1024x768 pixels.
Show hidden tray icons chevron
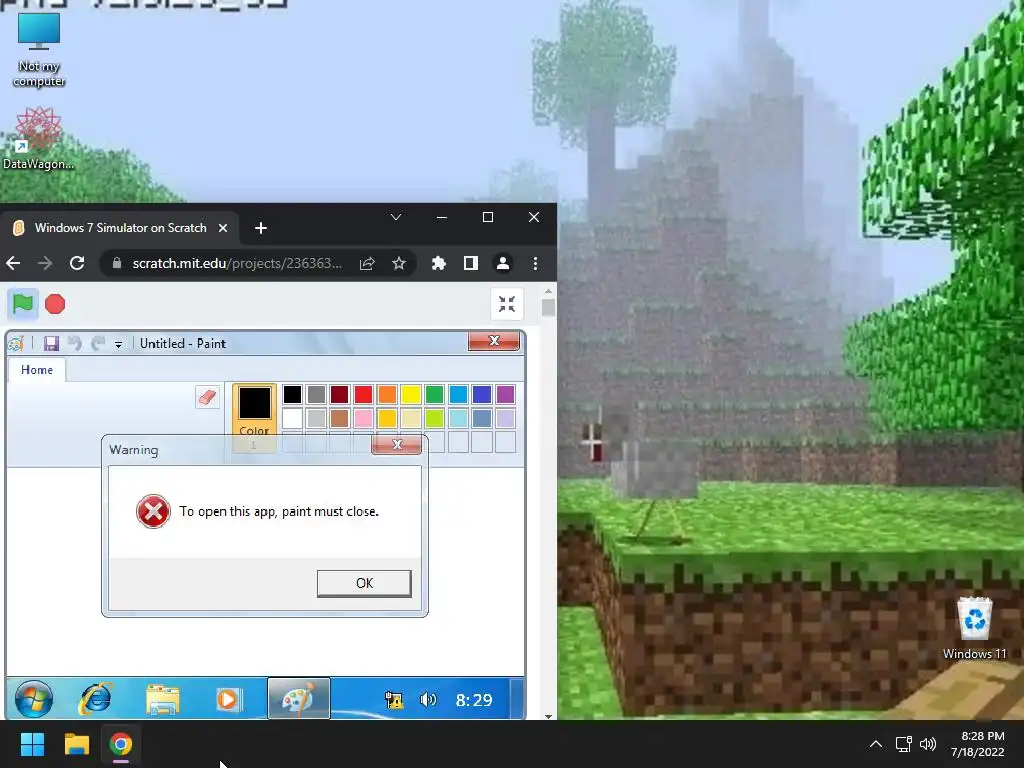tap(876, 744)
